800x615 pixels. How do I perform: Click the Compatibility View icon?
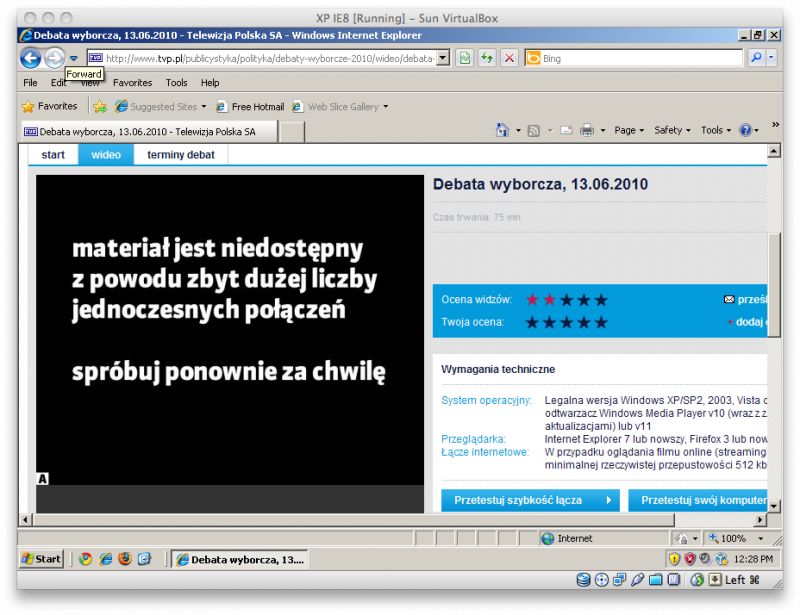[465, 58]
